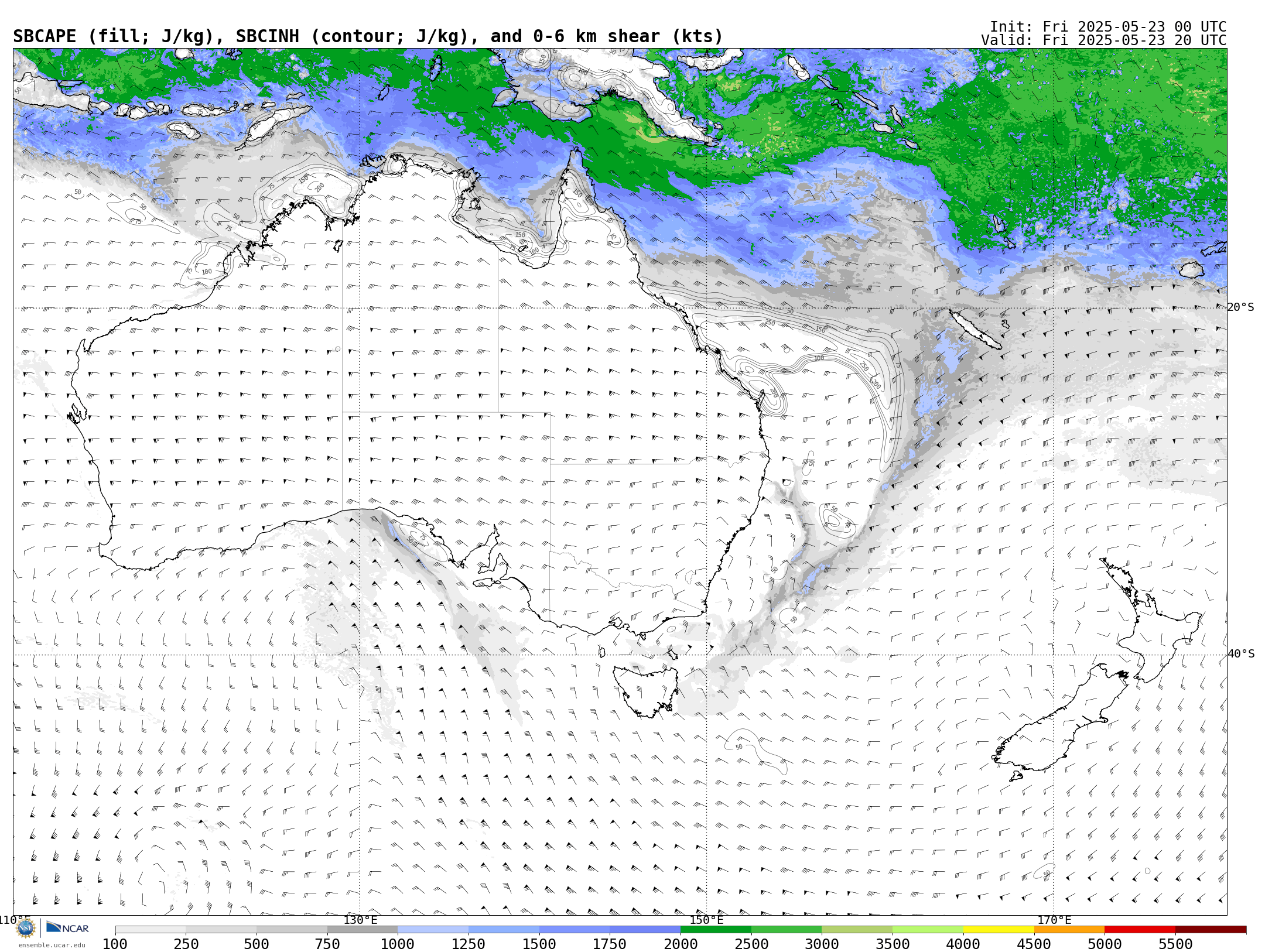The width and height of the screenshot is (1265, 952).
Task: Pick the dark green 2000–2500 colorbar segment
Action: pos(716,930)
